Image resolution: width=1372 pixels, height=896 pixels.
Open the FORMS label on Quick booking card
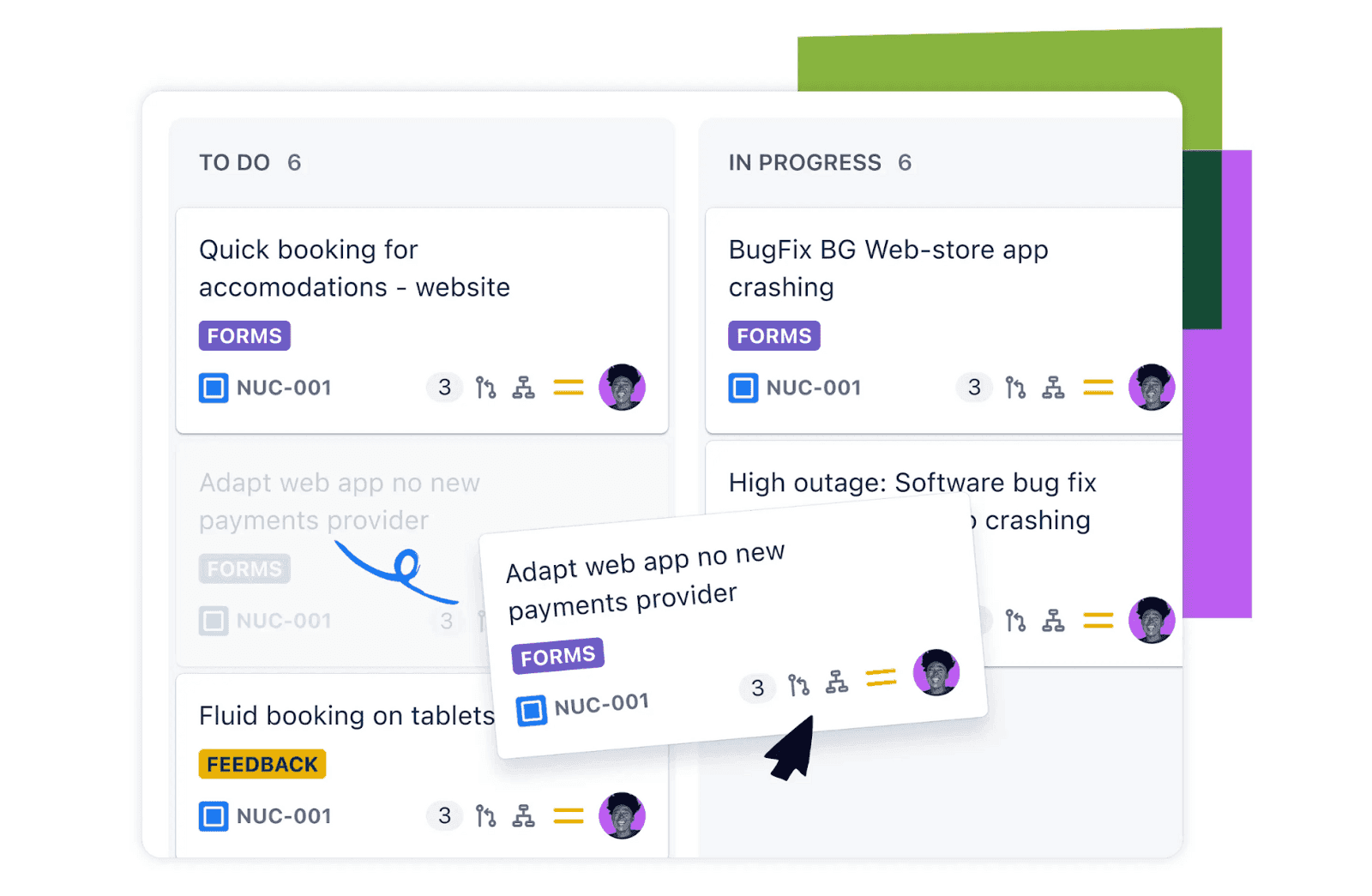244,335
